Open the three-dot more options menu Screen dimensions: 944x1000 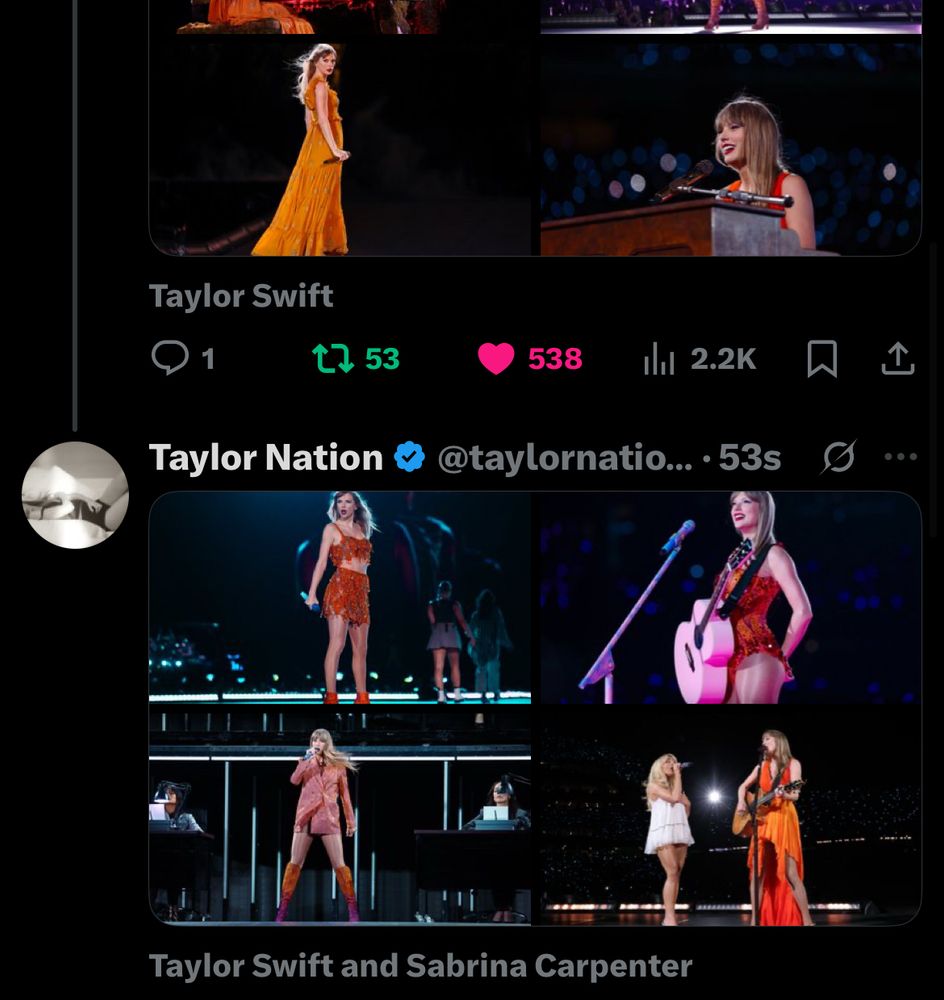click(x=900, y=457)
